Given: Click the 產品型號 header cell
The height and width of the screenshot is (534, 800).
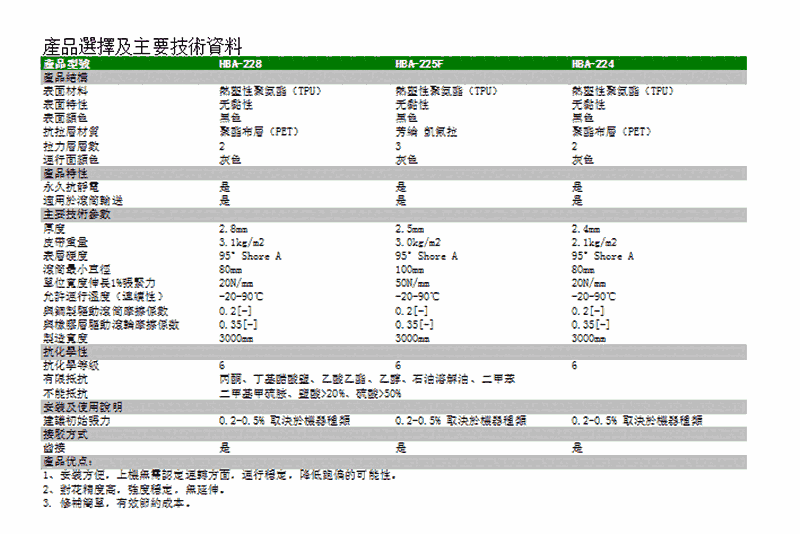Looking at the screenshot, I should click(x=66, y=63).
